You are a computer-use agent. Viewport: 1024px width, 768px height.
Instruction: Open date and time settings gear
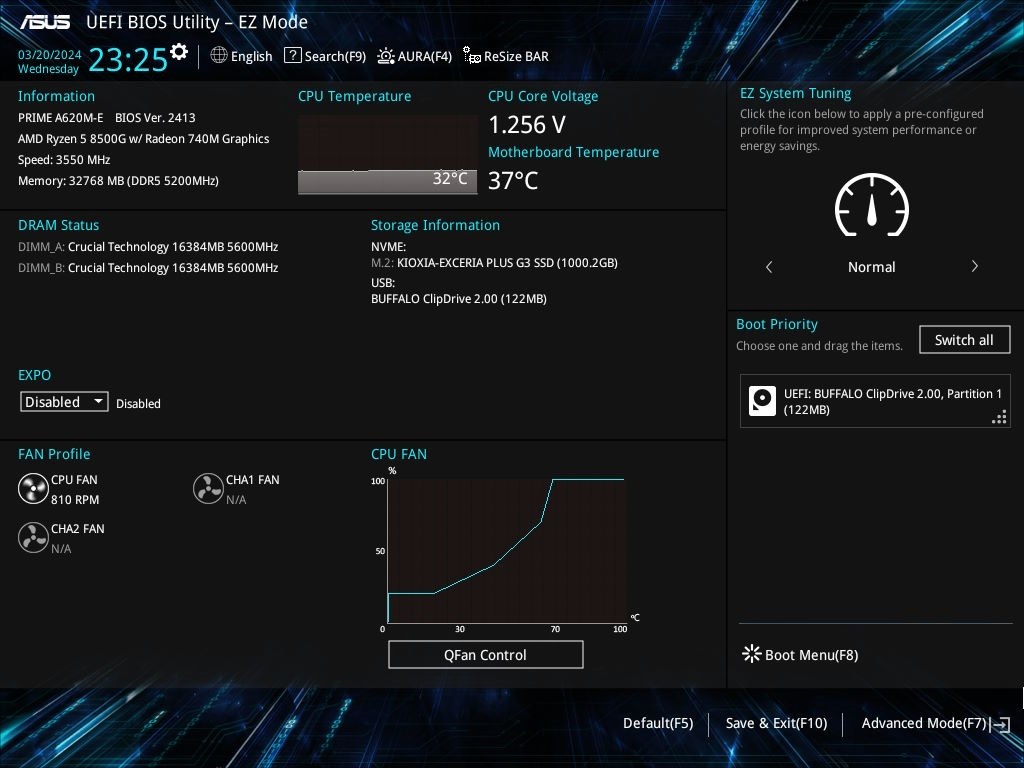tap(179, 51)
